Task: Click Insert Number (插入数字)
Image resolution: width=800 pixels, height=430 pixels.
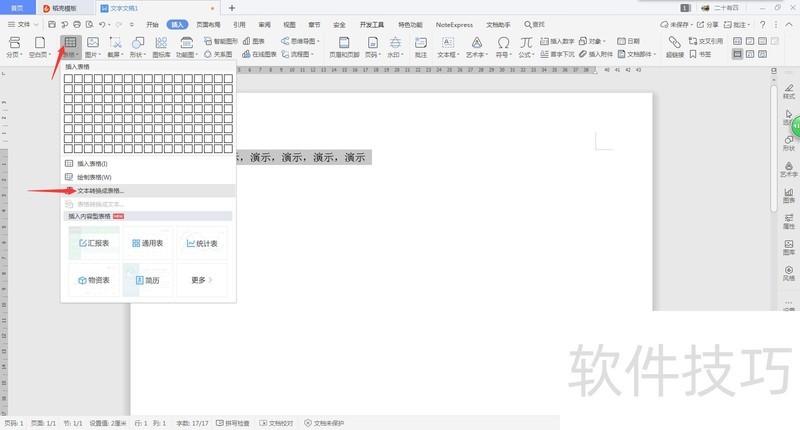Action: 557,41
